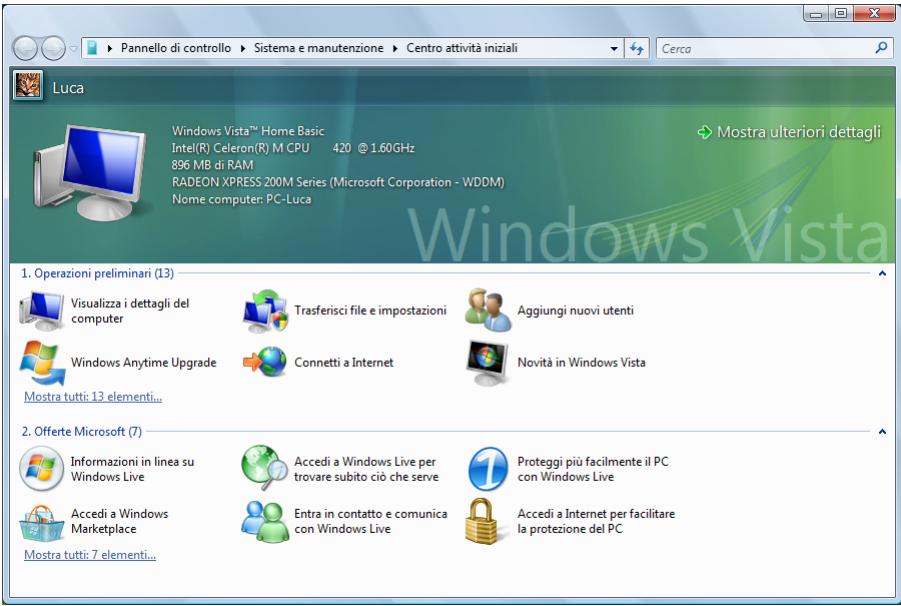Click the Back navigation arrow button
901x606 pixels.
pos(25,48)
